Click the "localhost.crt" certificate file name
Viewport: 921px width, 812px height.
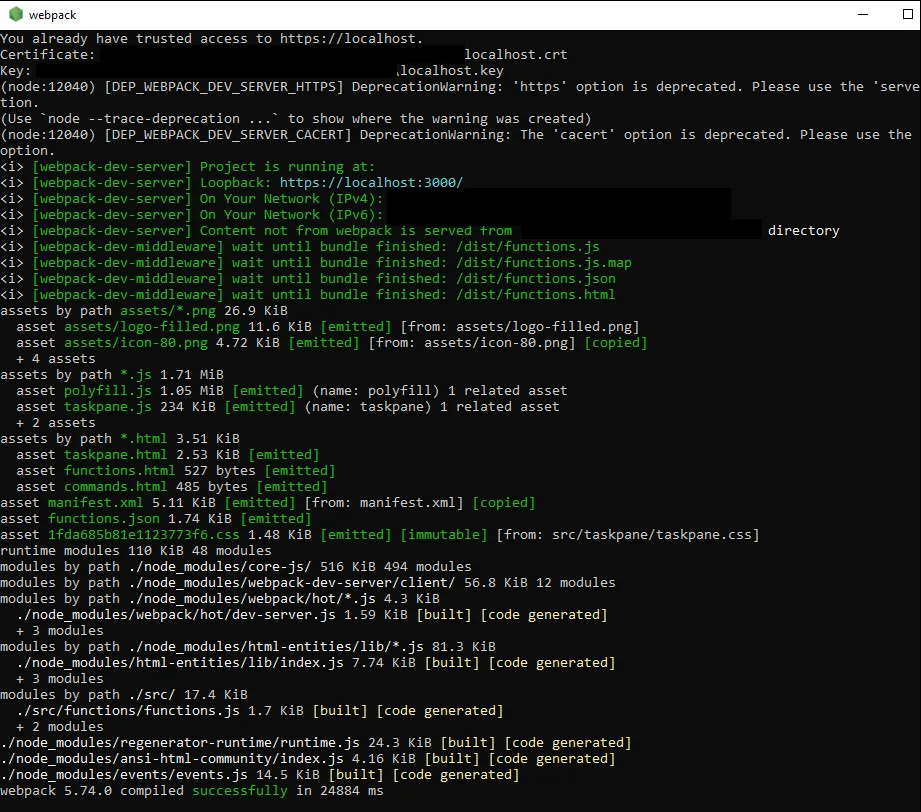(x=516, y=55)
